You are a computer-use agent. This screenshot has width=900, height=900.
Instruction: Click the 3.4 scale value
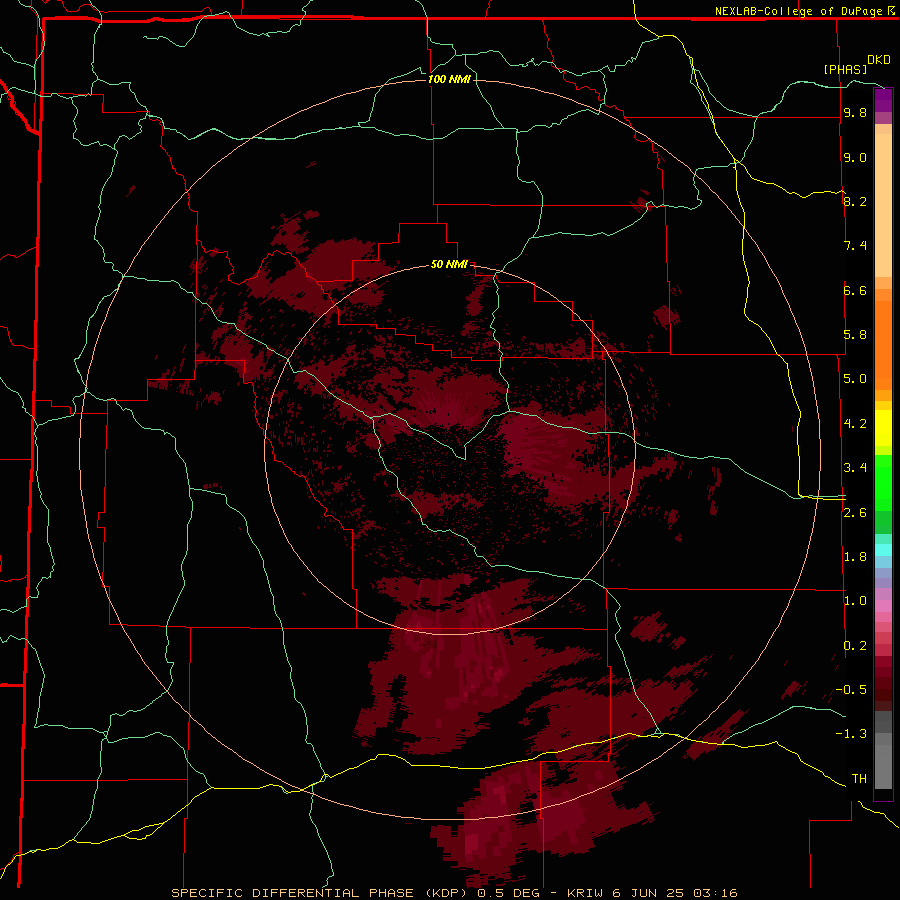point(855,468)
